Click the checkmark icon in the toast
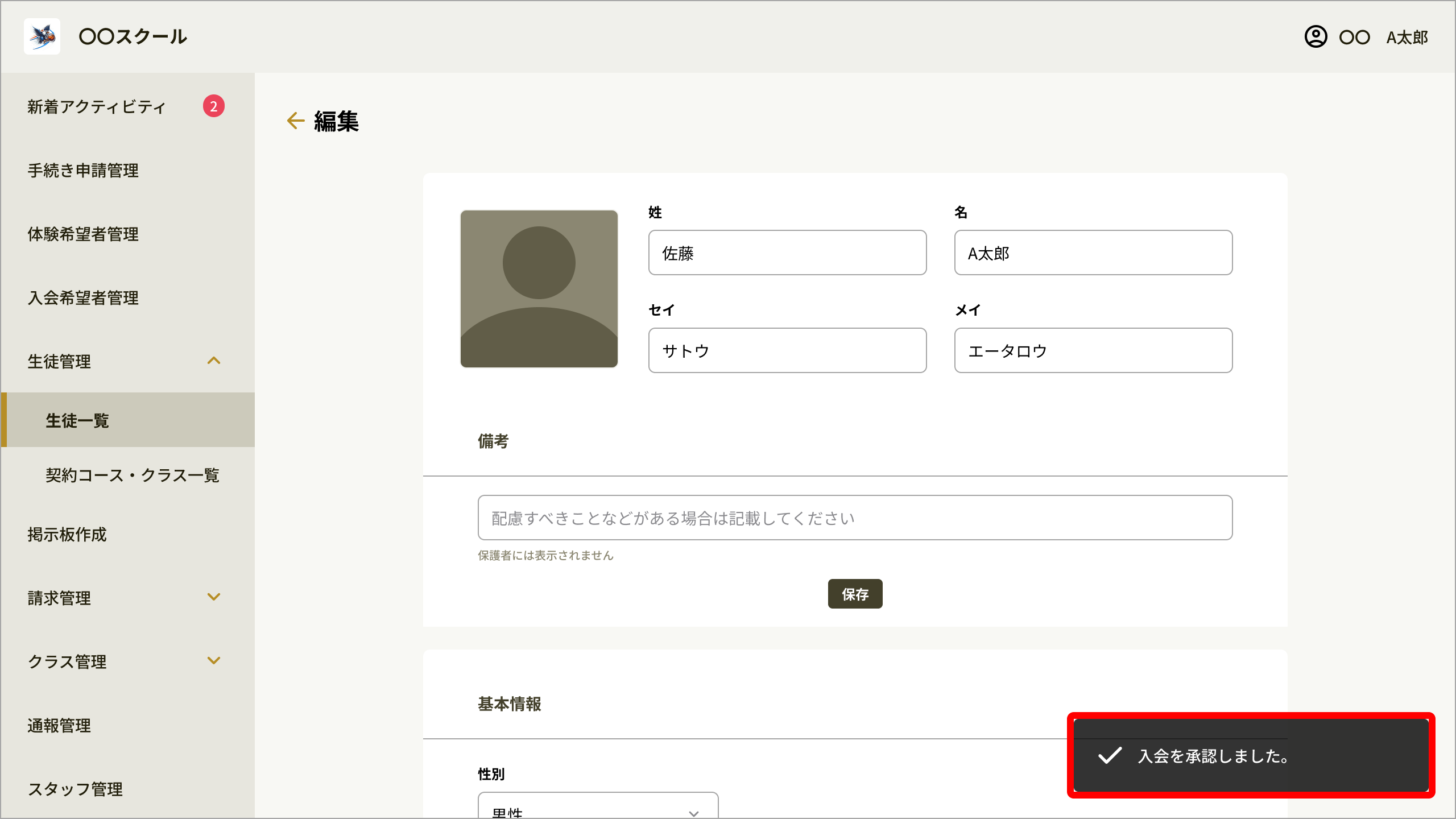Screen dimensions: 1456x819 click(1110, 755)
